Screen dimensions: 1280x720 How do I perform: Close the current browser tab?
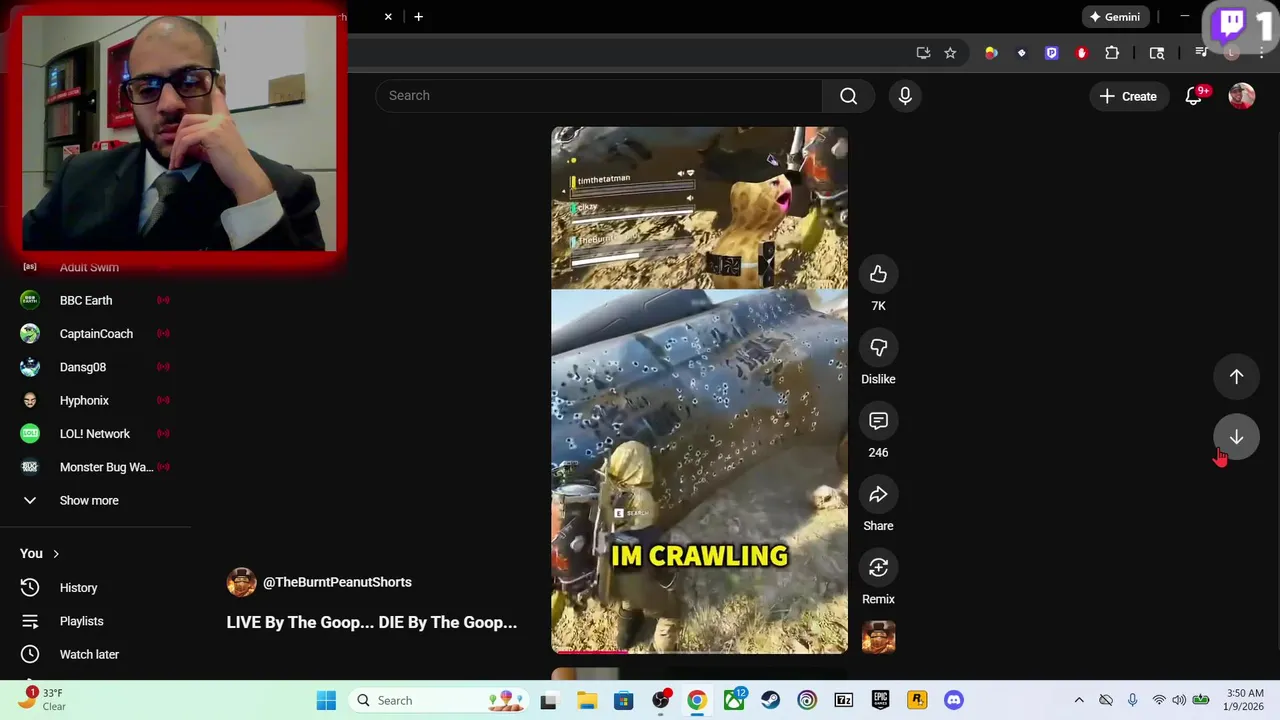[388, 17]
